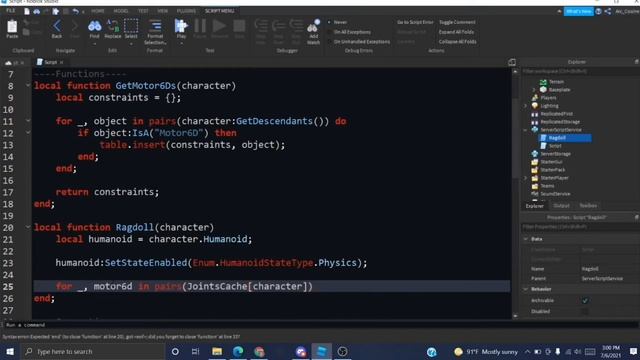Viewport: 640px width, 360px height.
Task: Click Toggle Comment action
Action: (457, 22)
